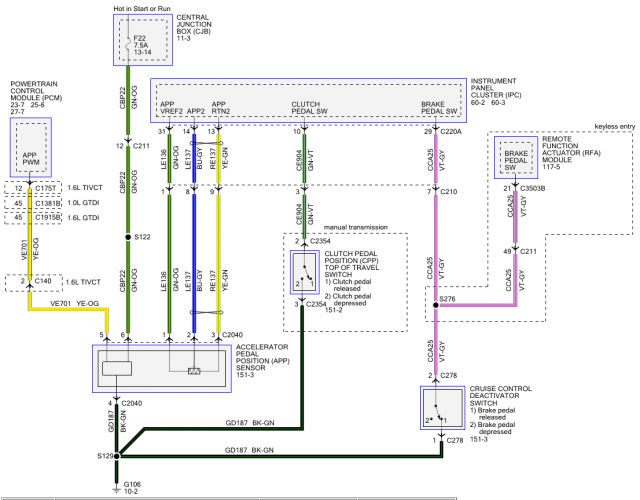Click the Accelerator Pedal Position Sensor label

(262, 361)
